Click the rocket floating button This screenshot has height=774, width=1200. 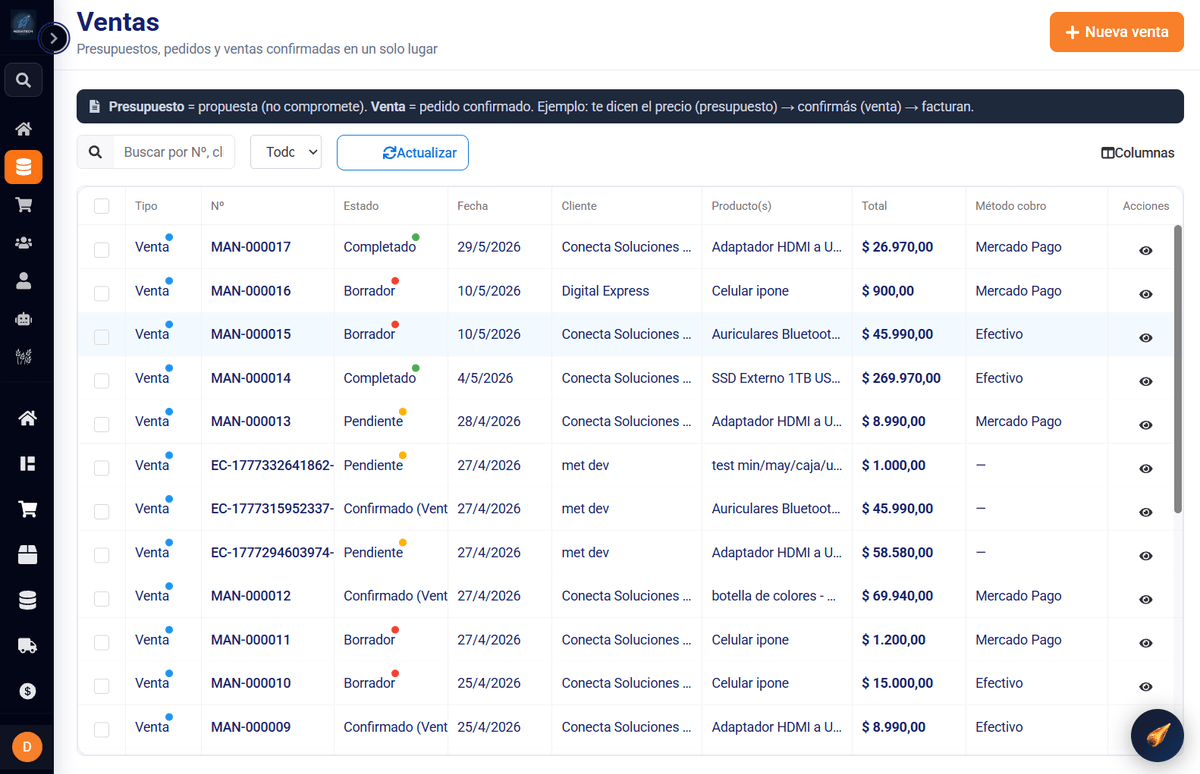(1157, 736)
